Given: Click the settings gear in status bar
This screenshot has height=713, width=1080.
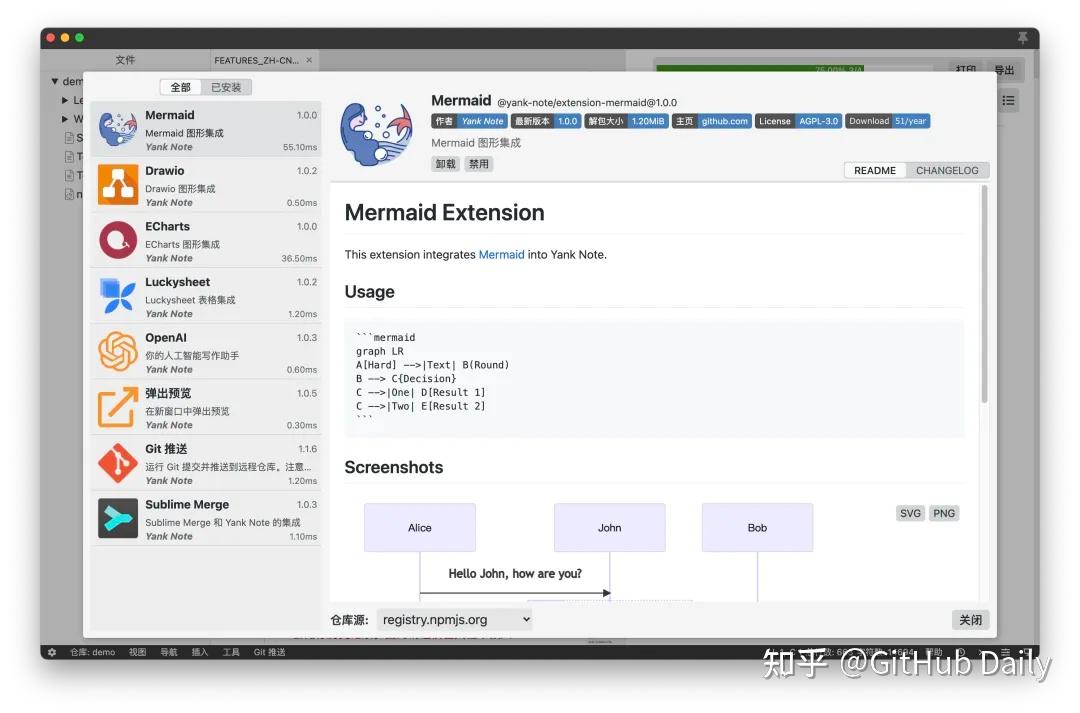Looking at the screenshot, I should click(52, 652).
